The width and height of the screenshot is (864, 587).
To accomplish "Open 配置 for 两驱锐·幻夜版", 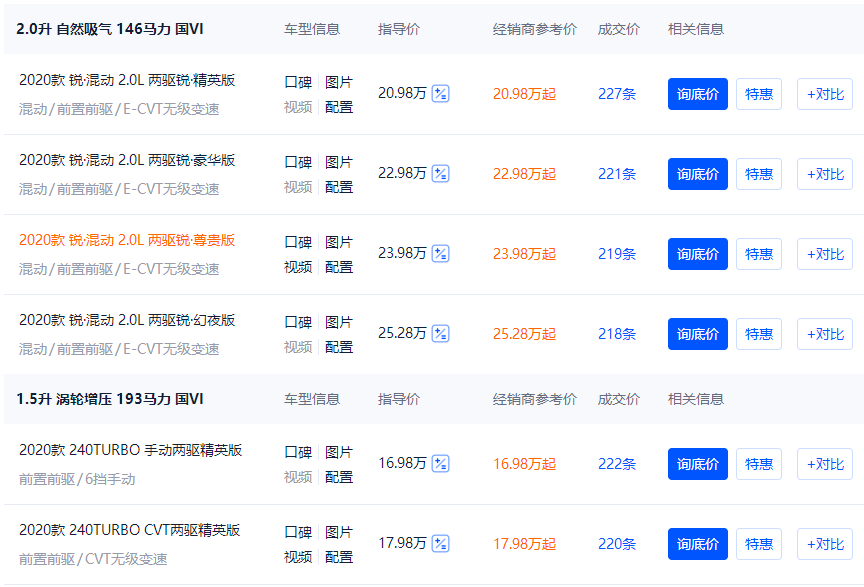I will 339,347.
